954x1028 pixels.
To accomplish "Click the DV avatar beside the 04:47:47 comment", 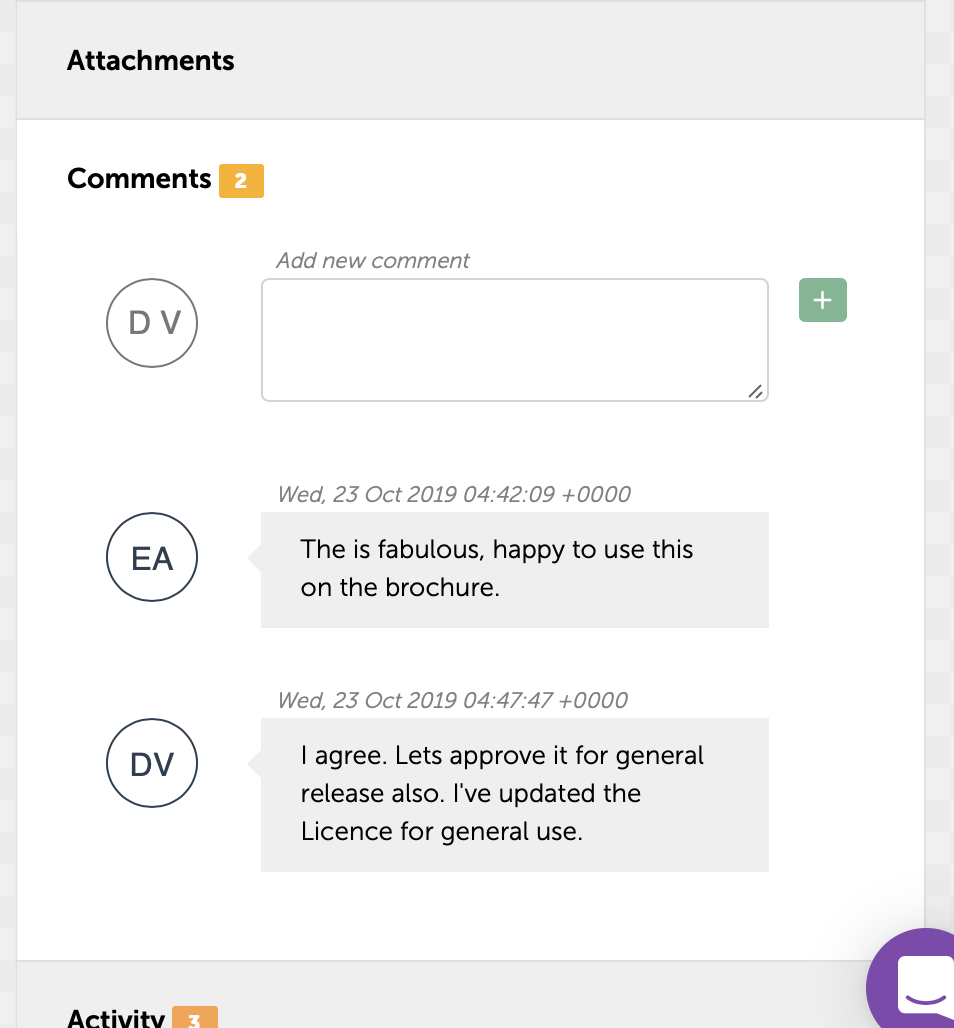I will (x=152, y=764).
